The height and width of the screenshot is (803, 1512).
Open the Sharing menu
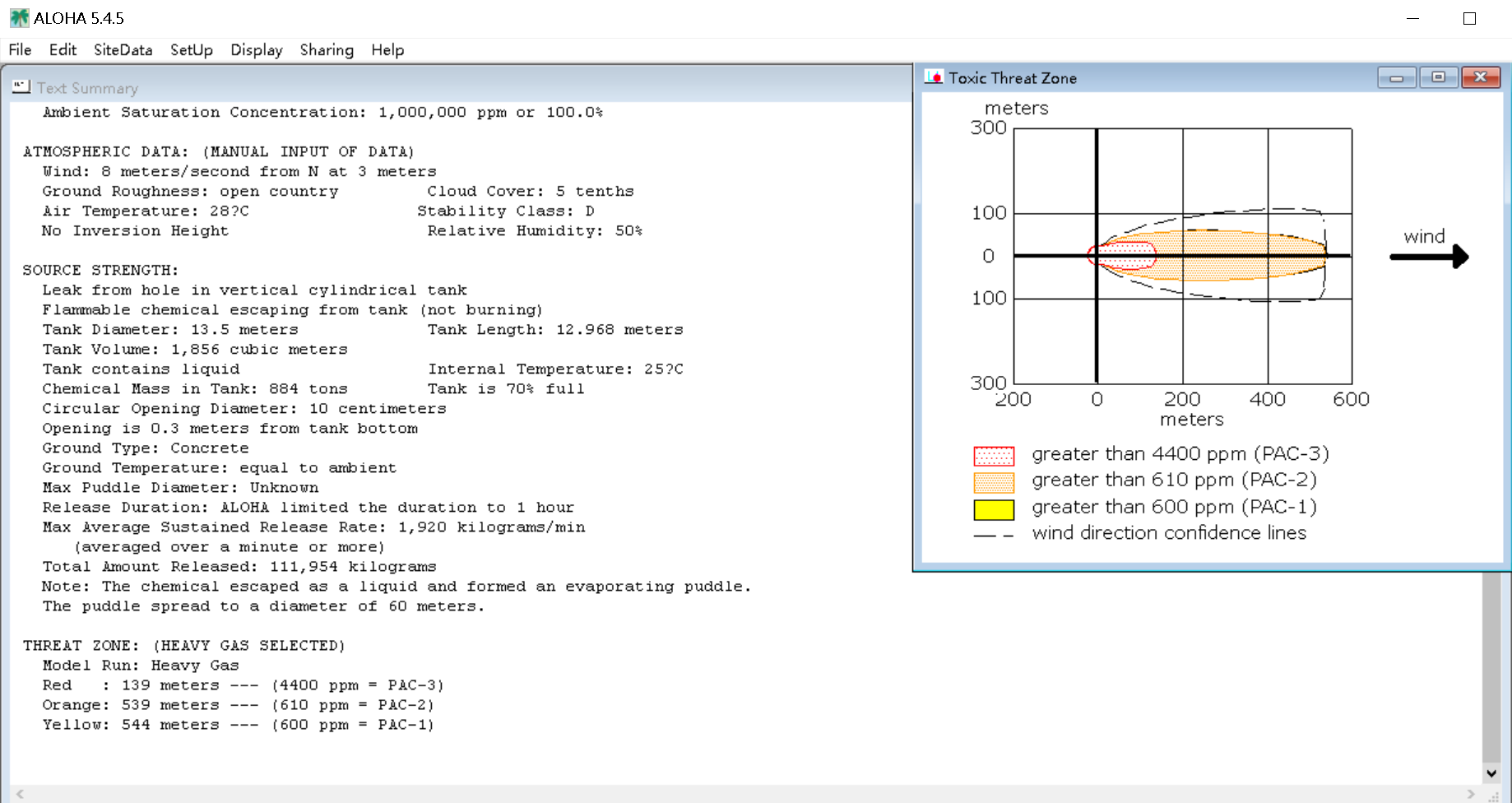(327, 50)
